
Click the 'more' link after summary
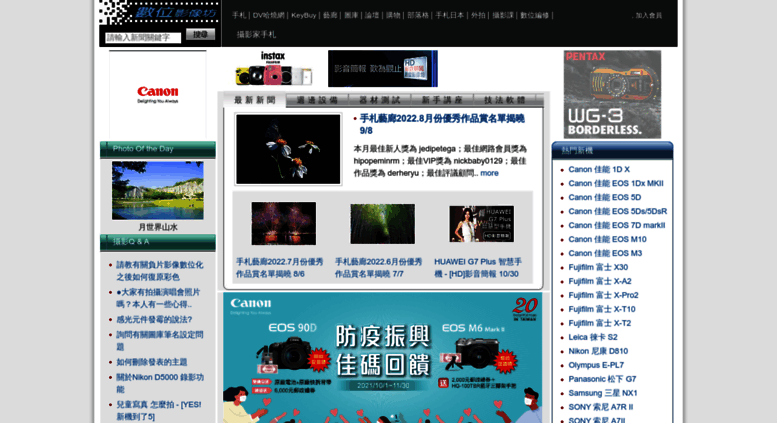[x=489, y=173]
